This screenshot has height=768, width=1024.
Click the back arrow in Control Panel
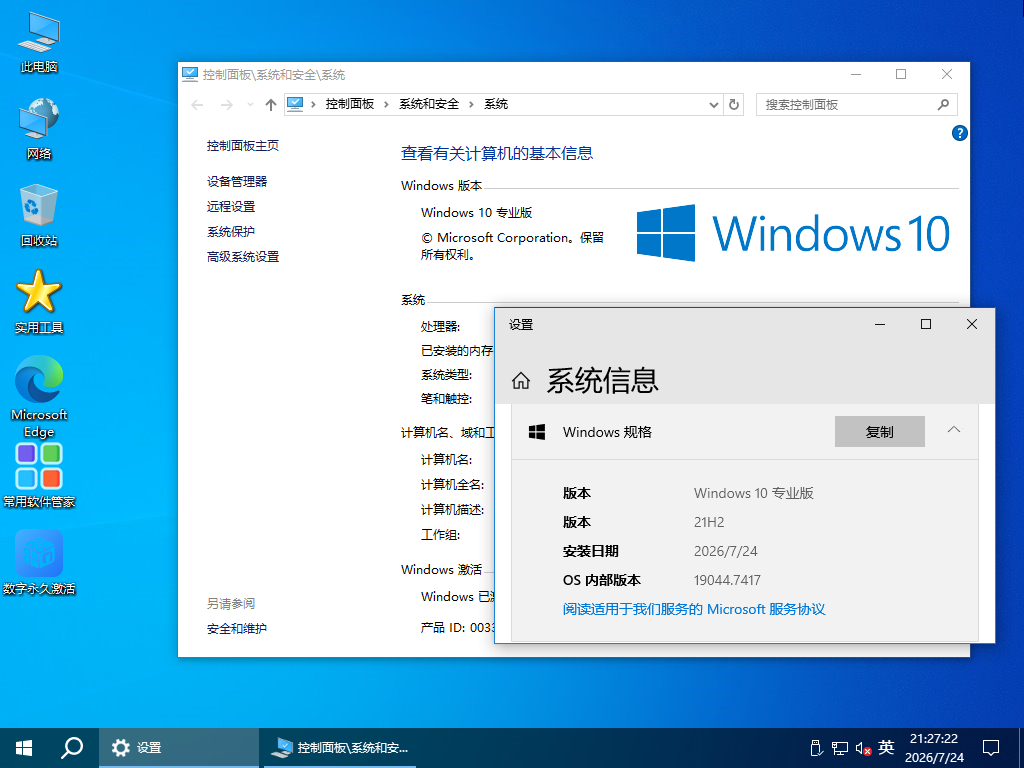(197, 104)
